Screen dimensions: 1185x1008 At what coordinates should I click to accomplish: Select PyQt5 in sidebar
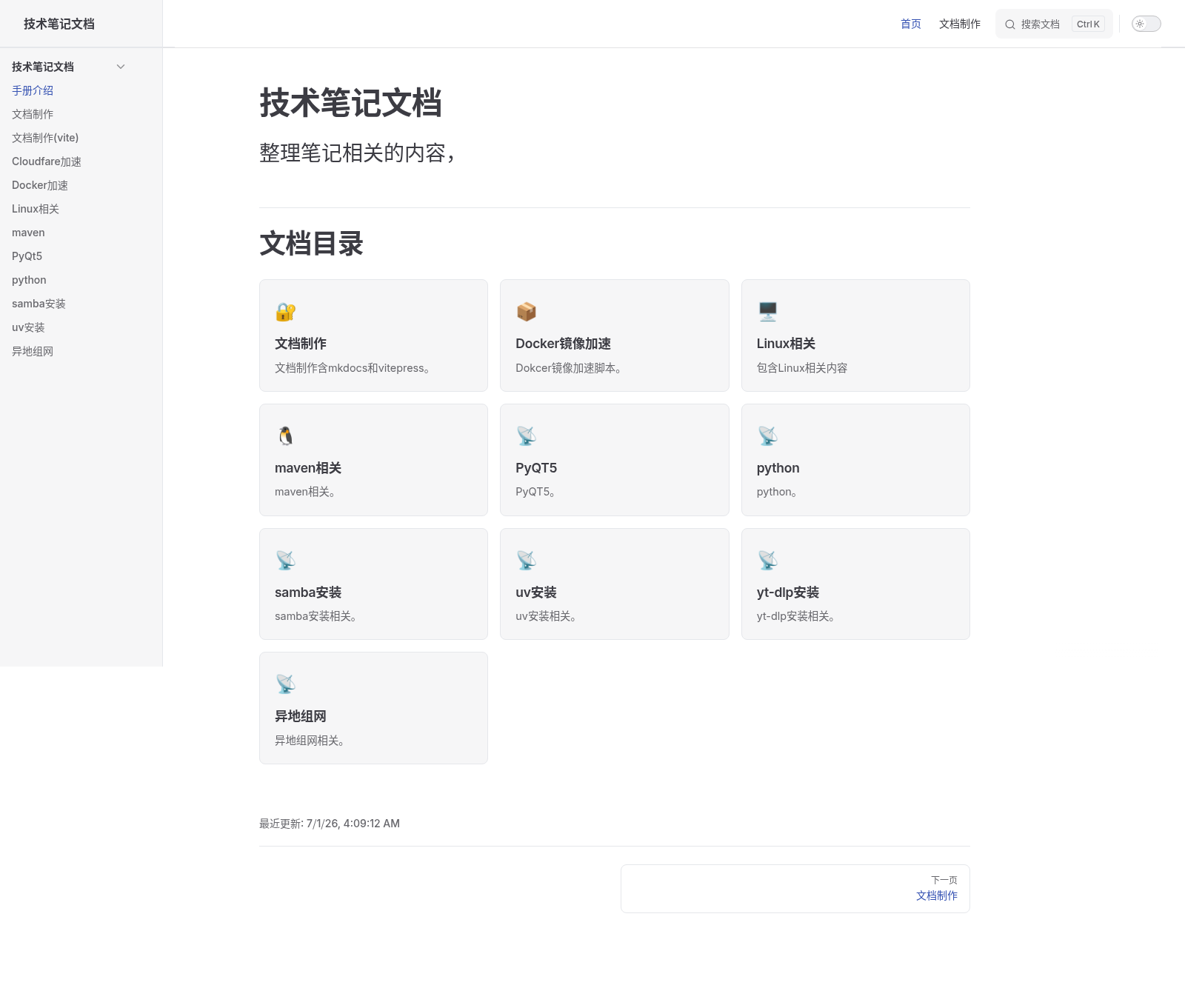click(27, 256)
